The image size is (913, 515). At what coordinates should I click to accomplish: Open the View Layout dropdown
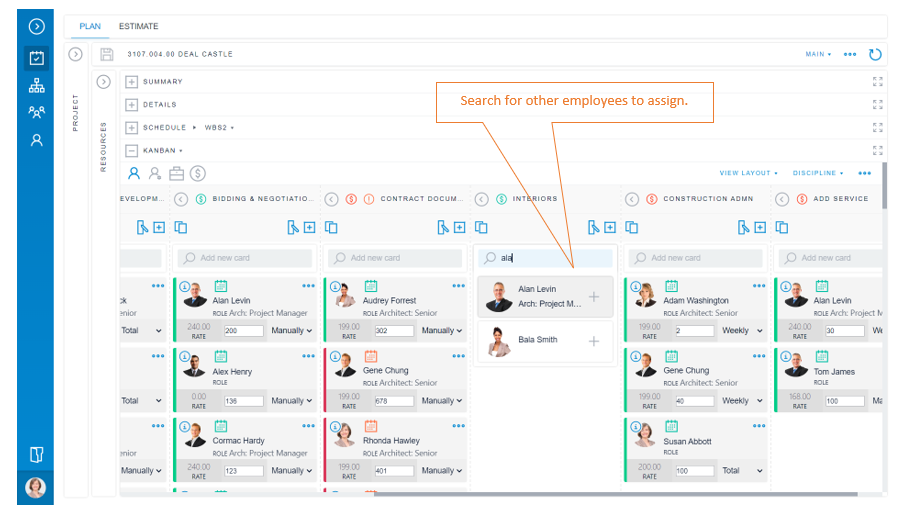point(748,173)
